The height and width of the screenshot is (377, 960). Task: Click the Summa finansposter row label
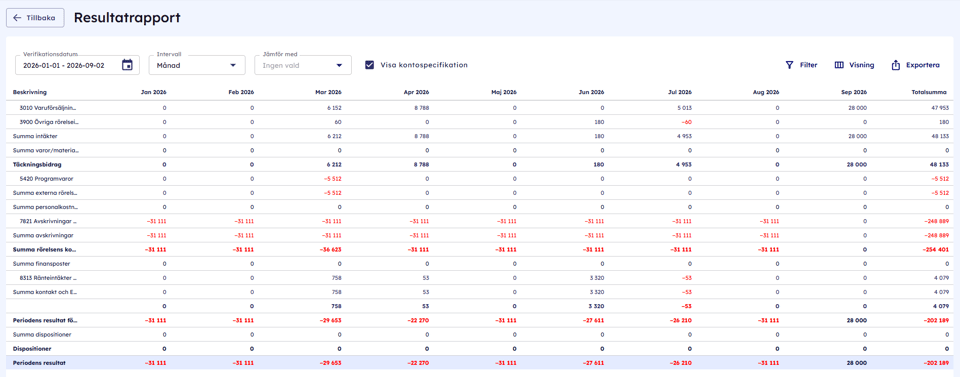coord(42,263)
